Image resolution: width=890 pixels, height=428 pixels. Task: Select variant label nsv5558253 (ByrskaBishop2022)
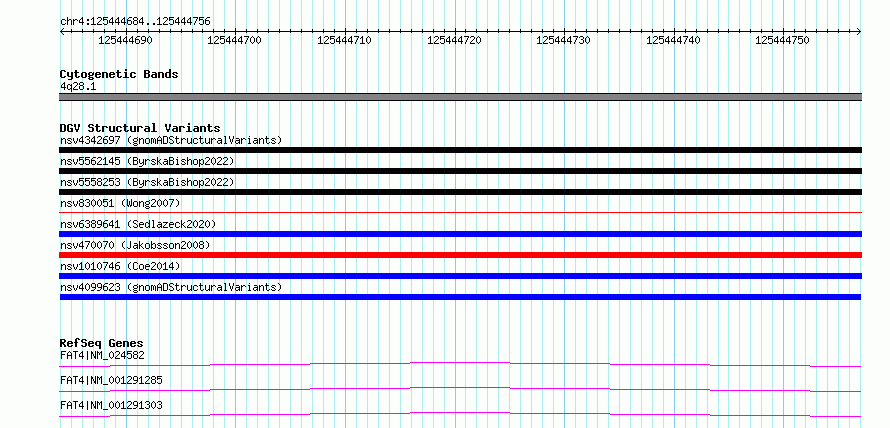[x=147, y=182]
